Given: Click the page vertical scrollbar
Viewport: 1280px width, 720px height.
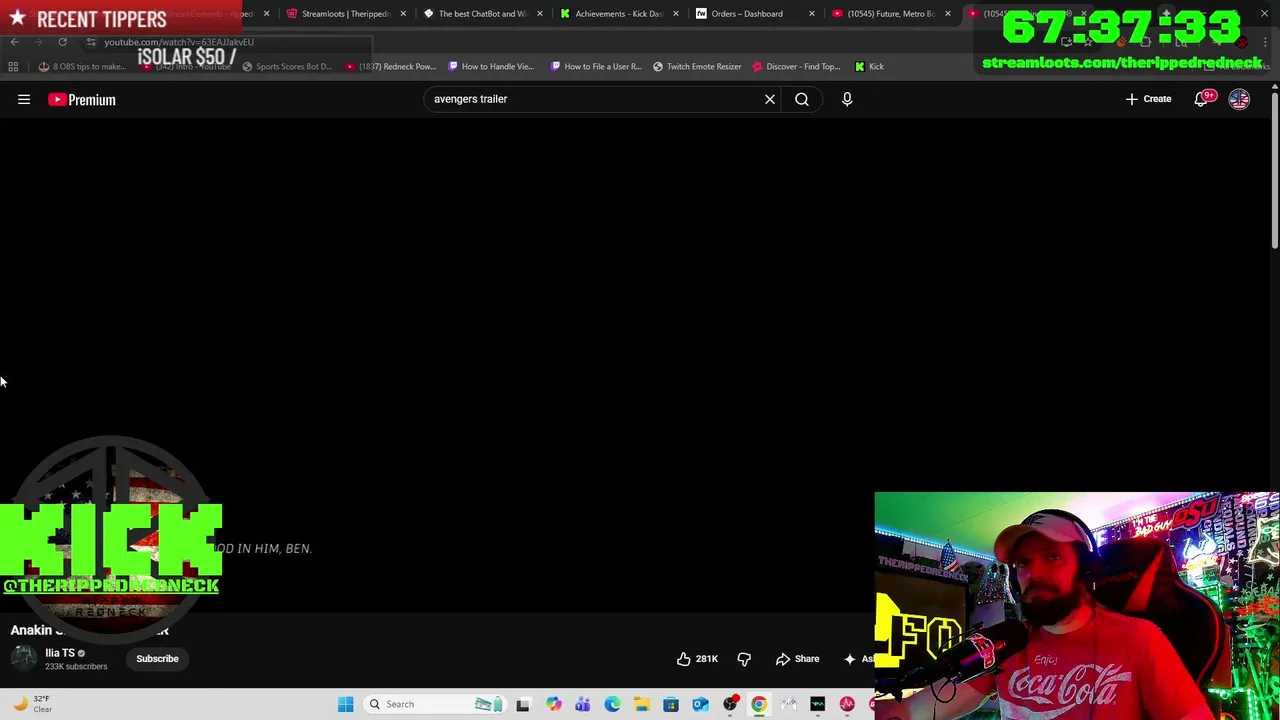Looking at the screenshot, I should 1274,170.
